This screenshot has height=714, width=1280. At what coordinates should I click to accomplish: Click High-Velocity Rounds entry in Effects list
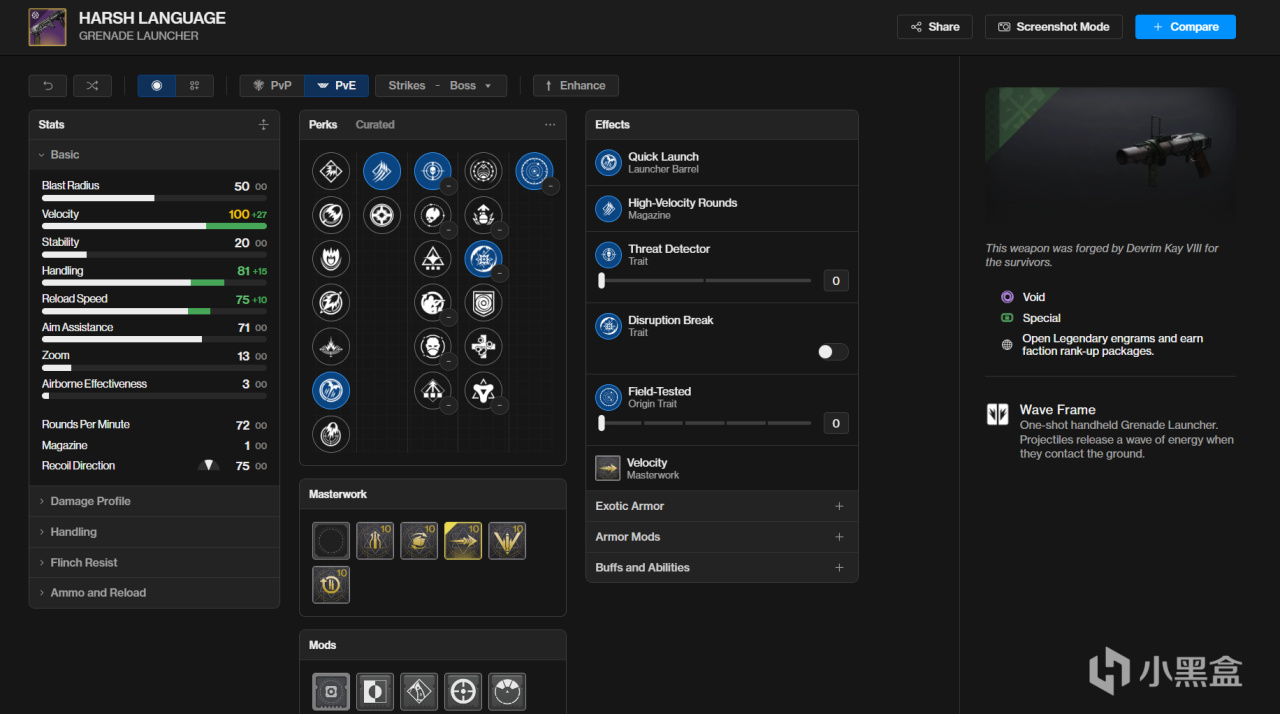click(722, 209)
